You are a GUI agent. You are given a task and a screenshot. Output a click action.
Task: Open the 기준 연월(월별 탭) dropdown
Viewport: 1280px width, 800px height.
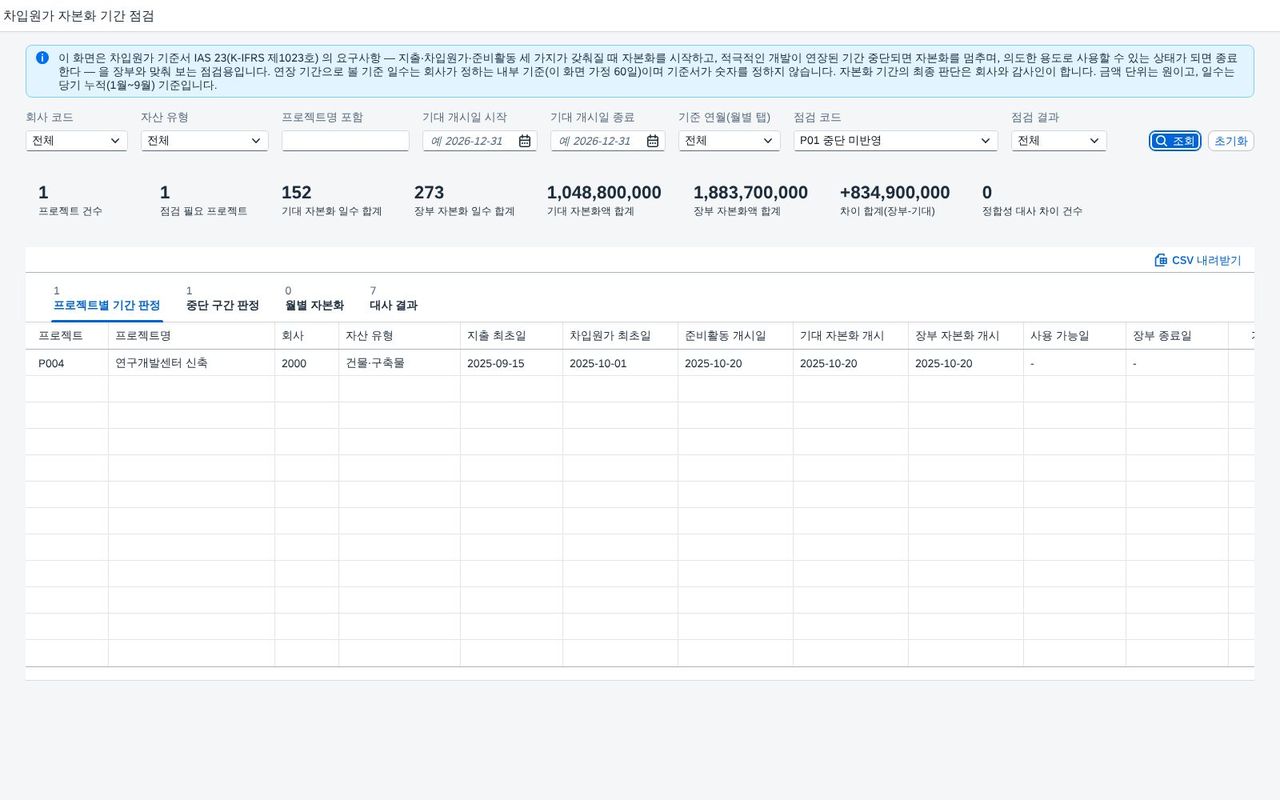click(x=729, y=141)
